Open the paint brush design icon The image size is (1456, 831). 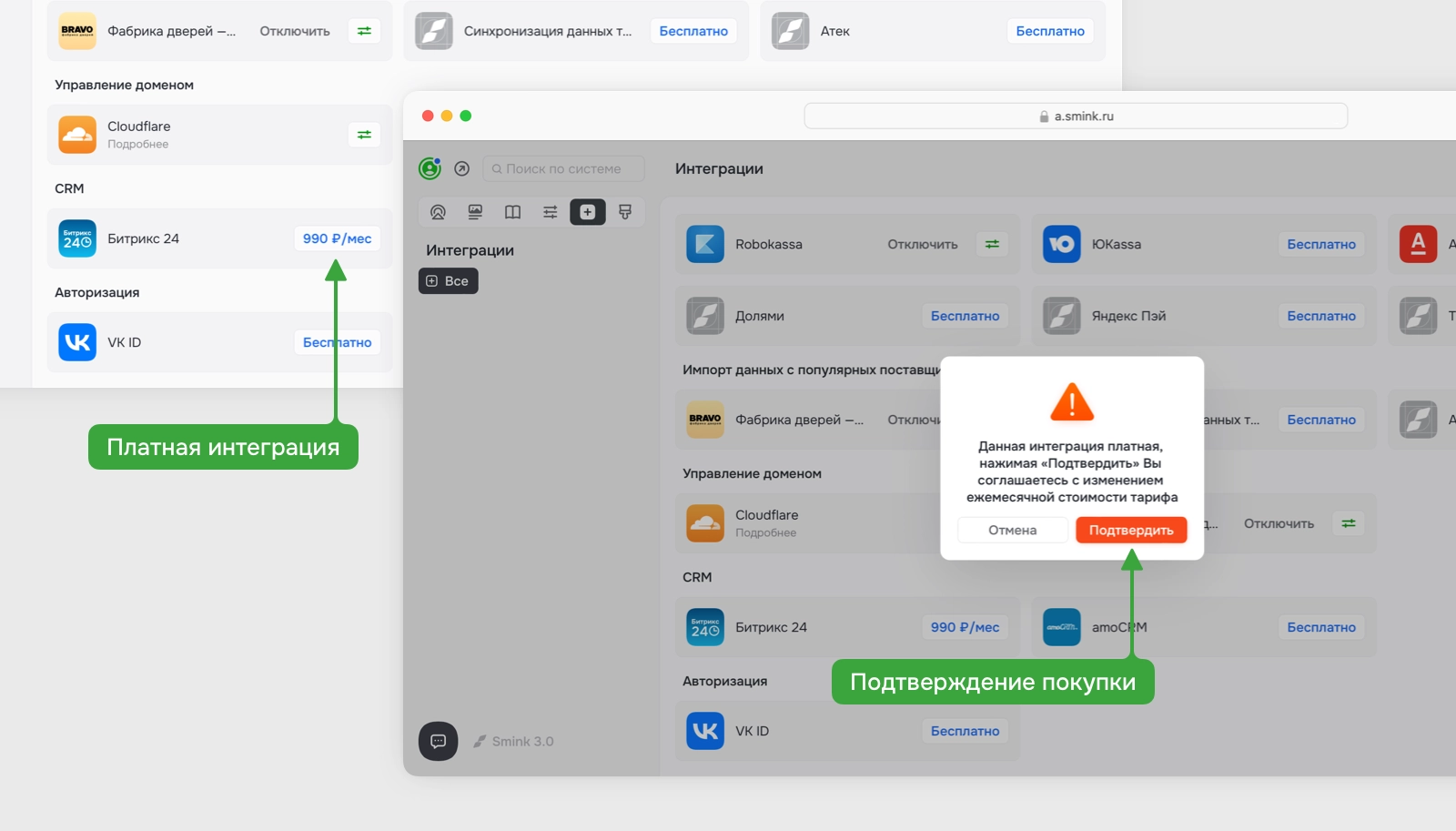point(625,212)
